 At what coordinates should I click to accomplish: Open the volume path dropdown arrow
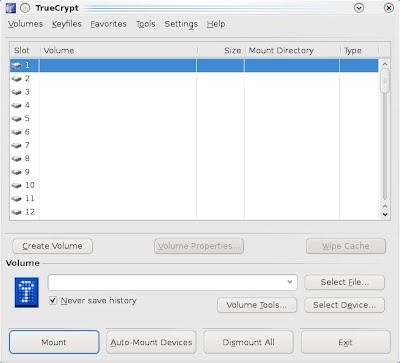point(290,282)
